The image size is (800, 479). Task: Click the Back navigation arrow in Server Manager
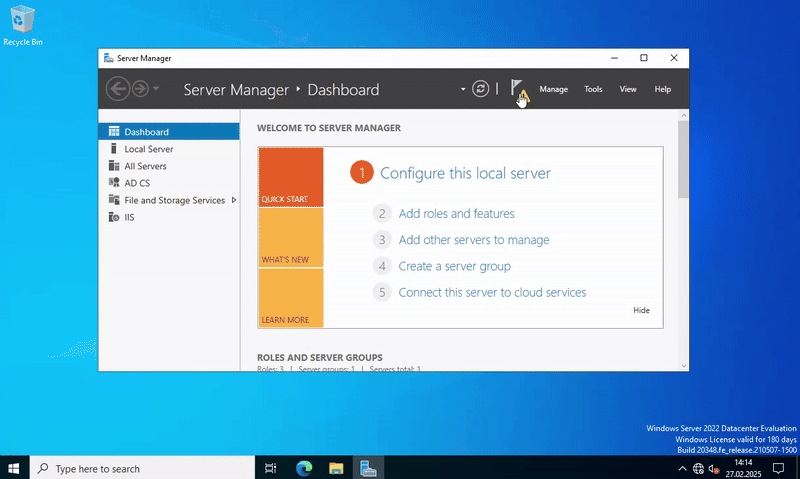coord(117,89)
